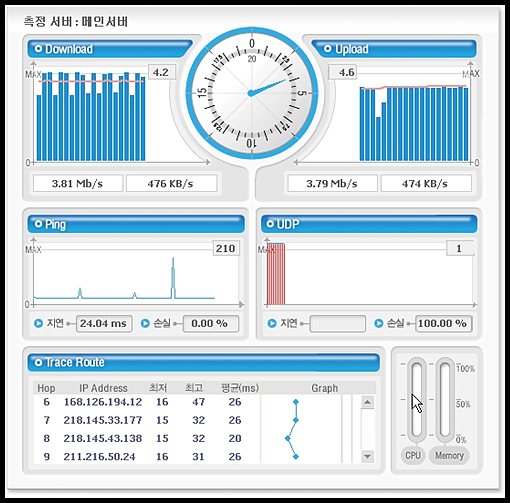
Task: Click trace route scrollbar down arrow
Action: 367,456
